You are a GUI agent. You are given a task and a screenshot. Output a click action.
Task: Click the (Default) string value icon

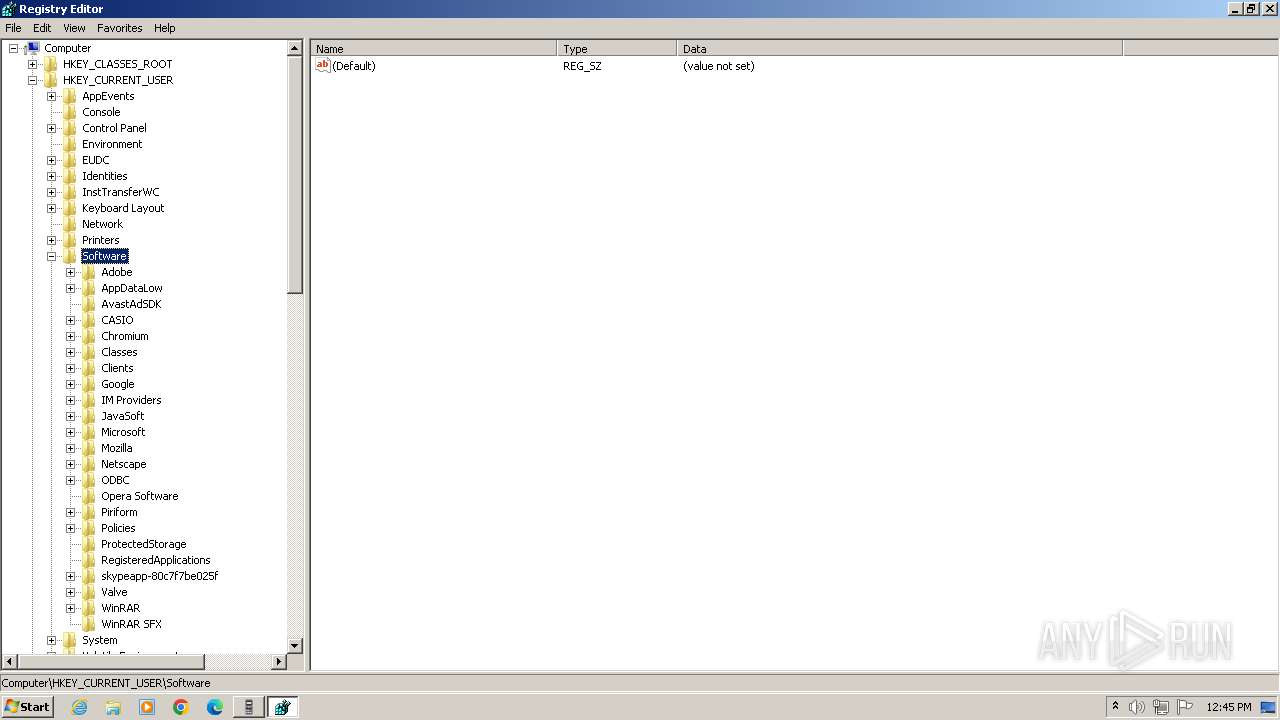click(323, 65)
